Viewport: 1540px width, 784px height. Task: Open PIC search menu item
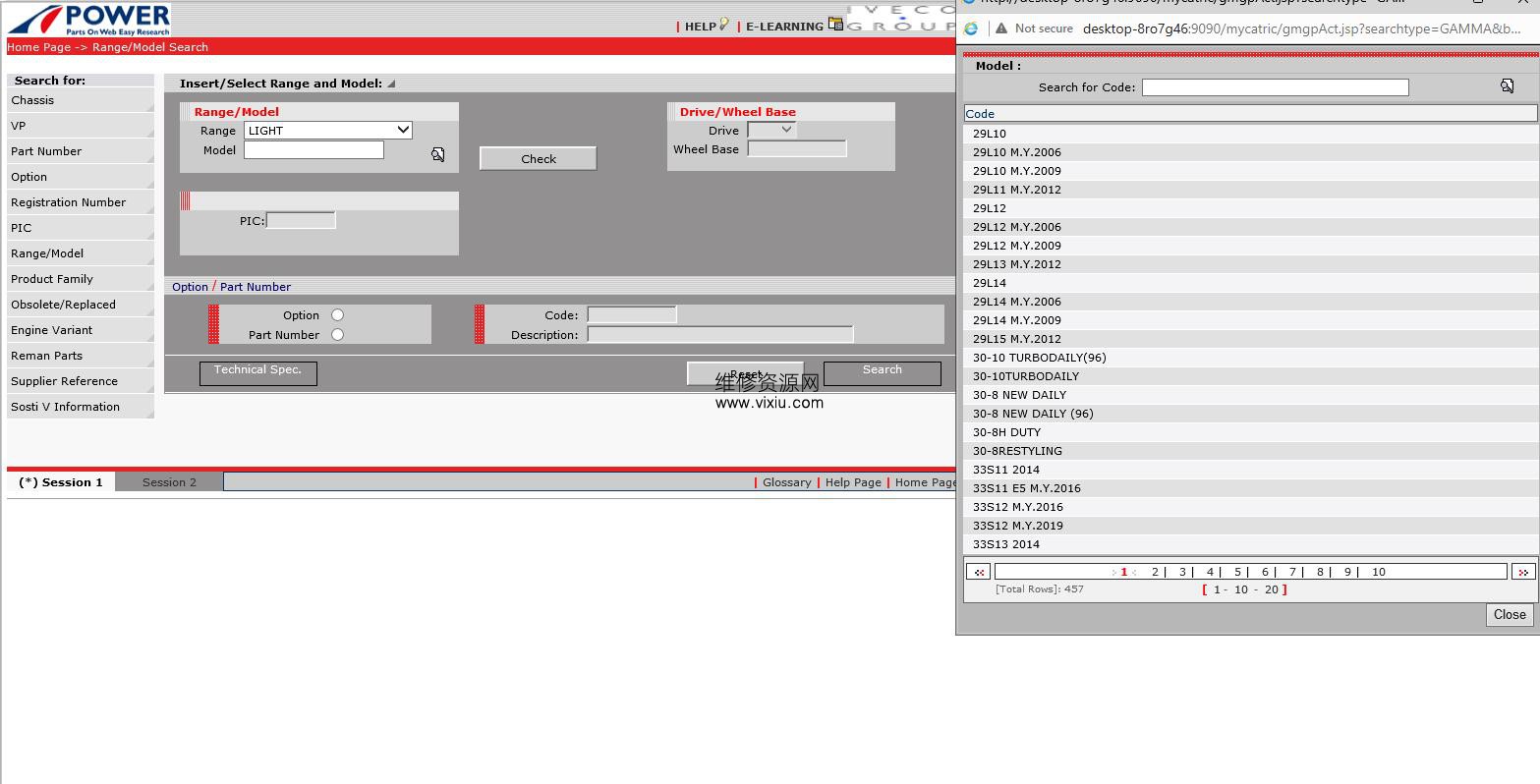(81, 228)
